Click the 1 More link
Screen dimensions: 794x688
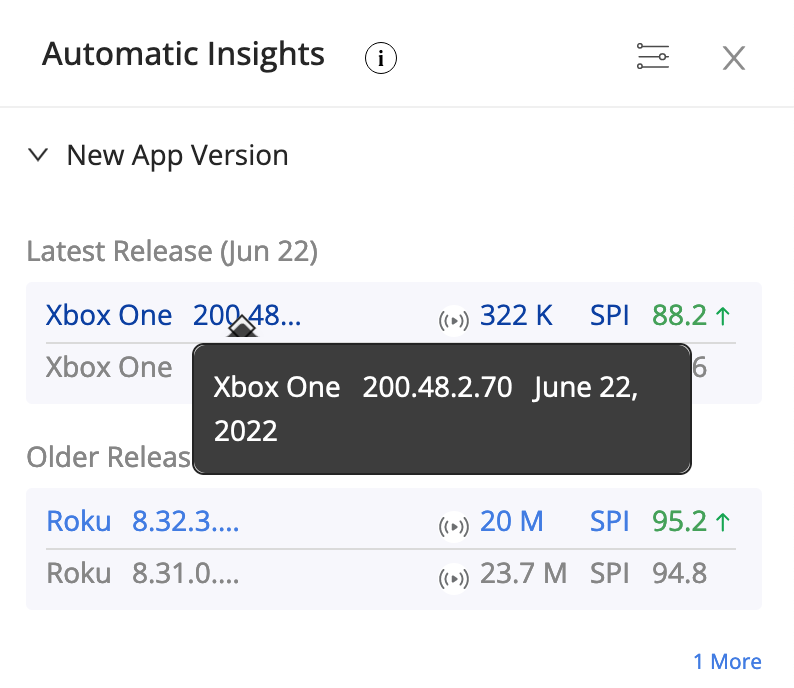click(727, 661)
